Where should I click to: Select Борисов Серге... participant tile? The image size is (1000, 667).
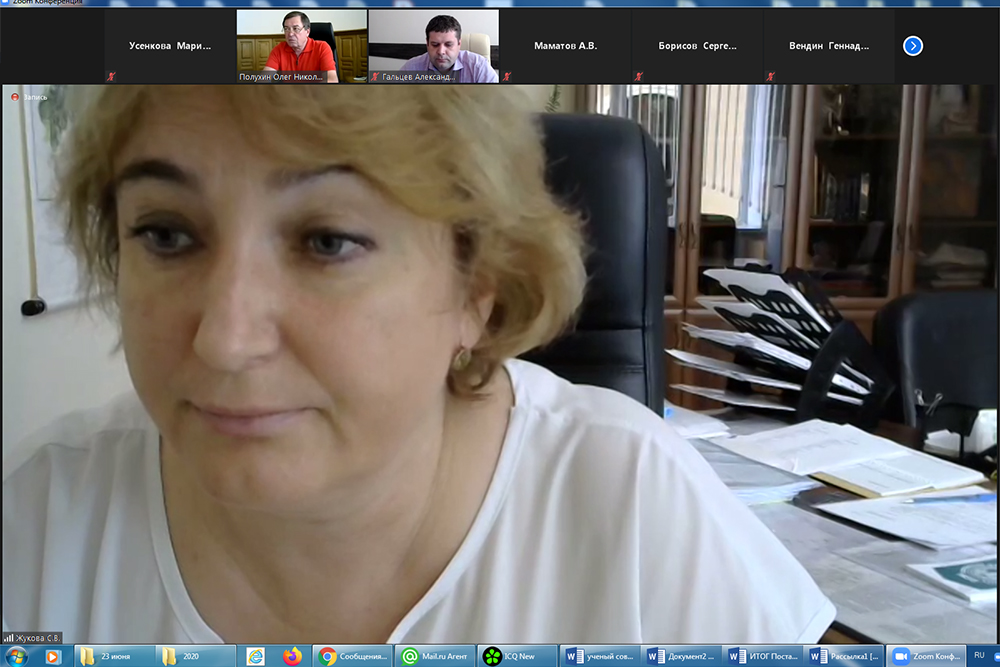(697, 46)
